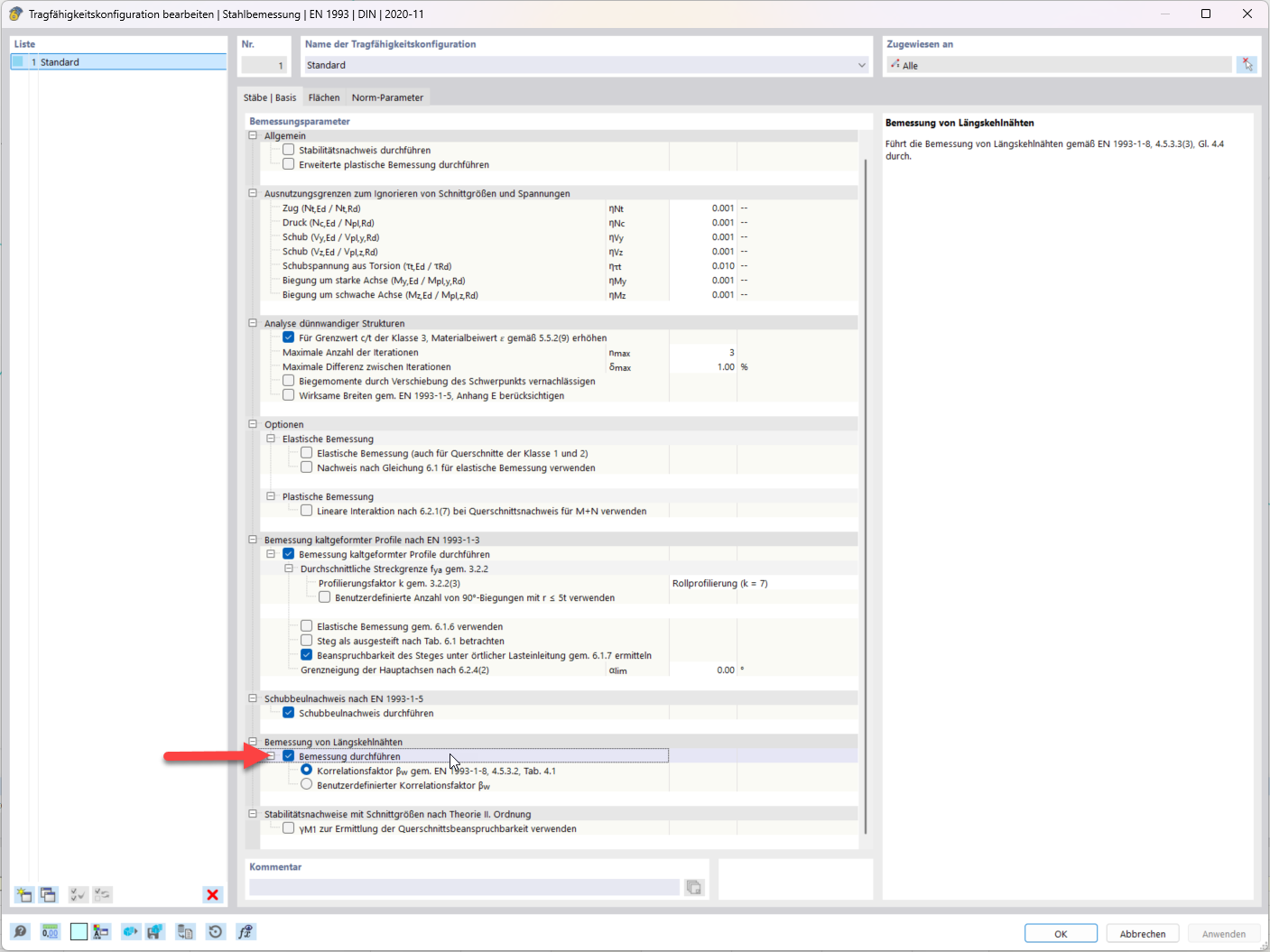This screenshot has height=952, width=1270.
Task: Save configuration using diskette icon
Action: tap(155, 931)
